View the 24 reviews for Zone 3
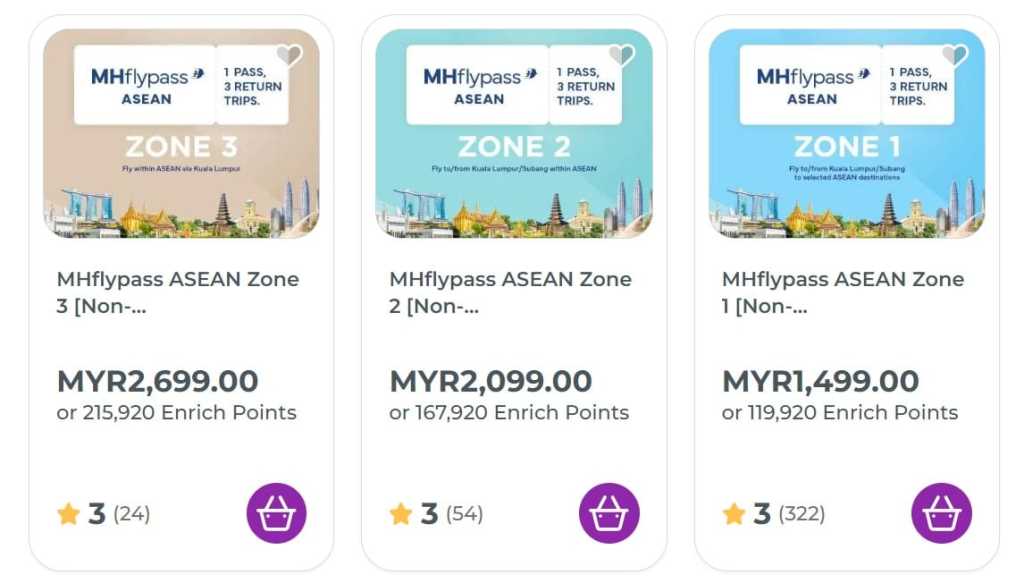 131,514
